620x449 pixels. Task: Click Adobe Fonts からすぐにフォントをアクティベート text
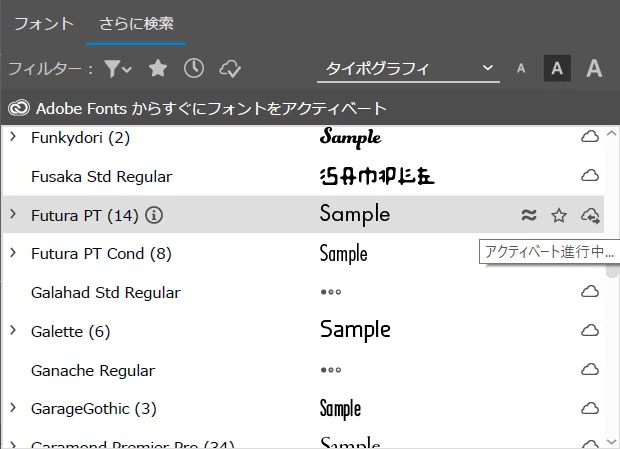pos(211,108)
